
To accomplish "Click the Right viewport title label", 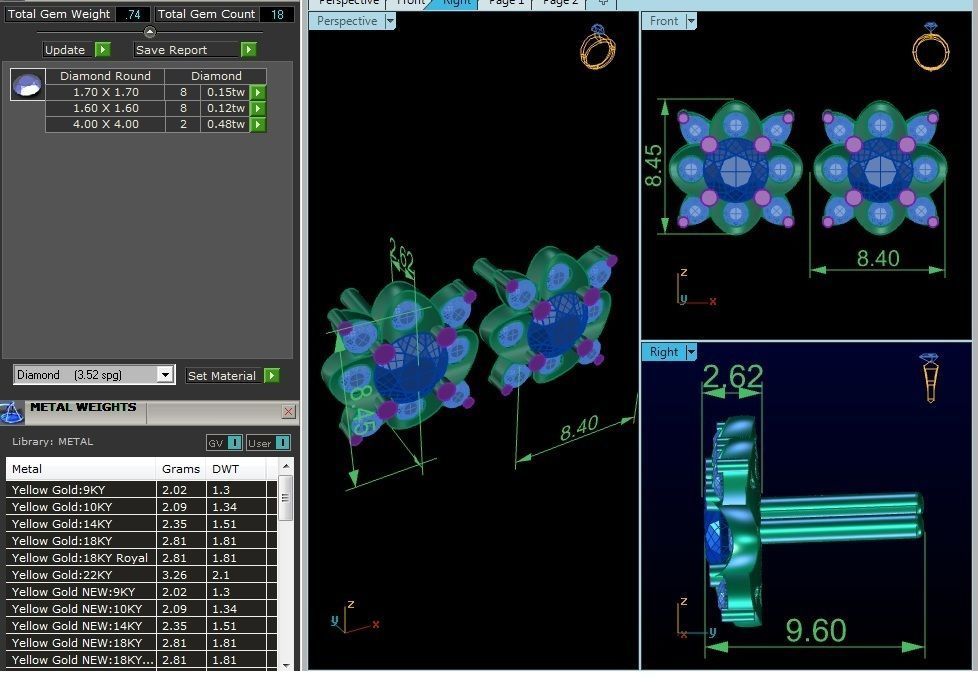I will (664, 352).
